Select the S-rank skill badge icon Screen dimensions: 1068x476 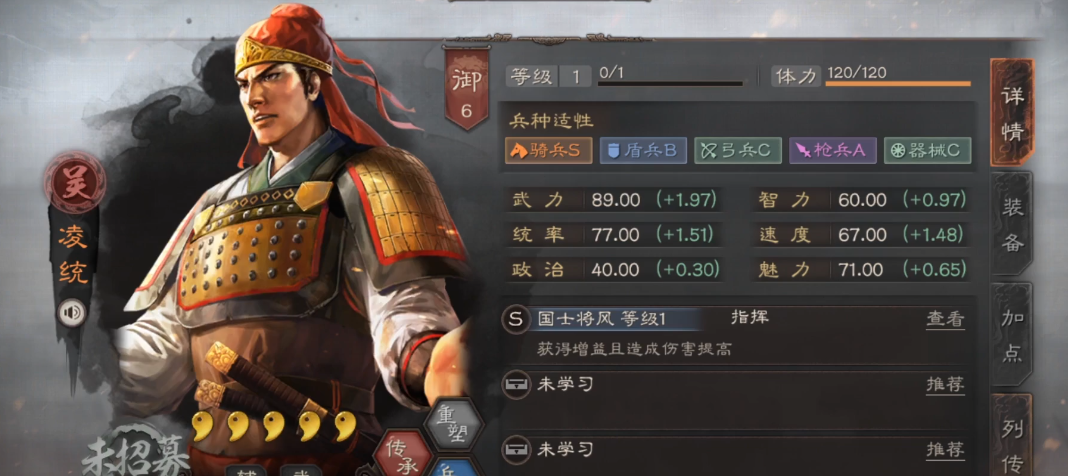click(x=516, y=319)
